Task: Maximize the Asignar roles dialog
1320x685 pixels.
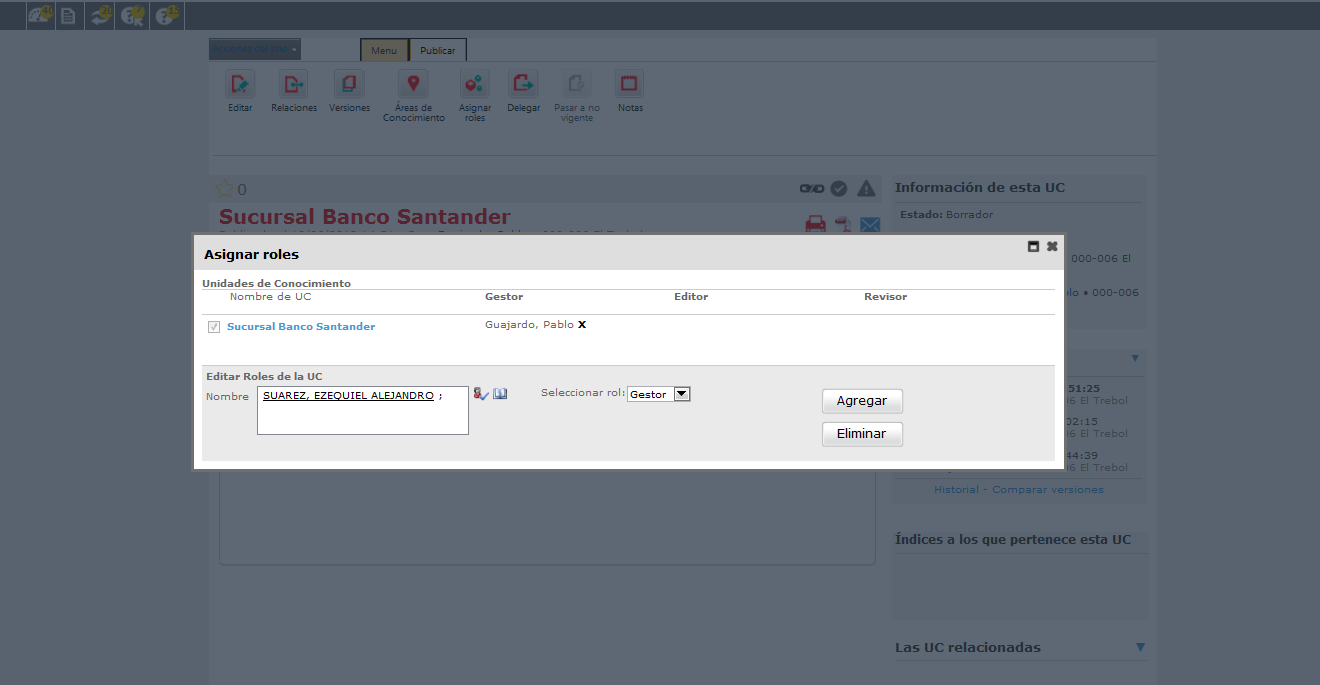Action: pyautogui.click(x=1034, y=246)
